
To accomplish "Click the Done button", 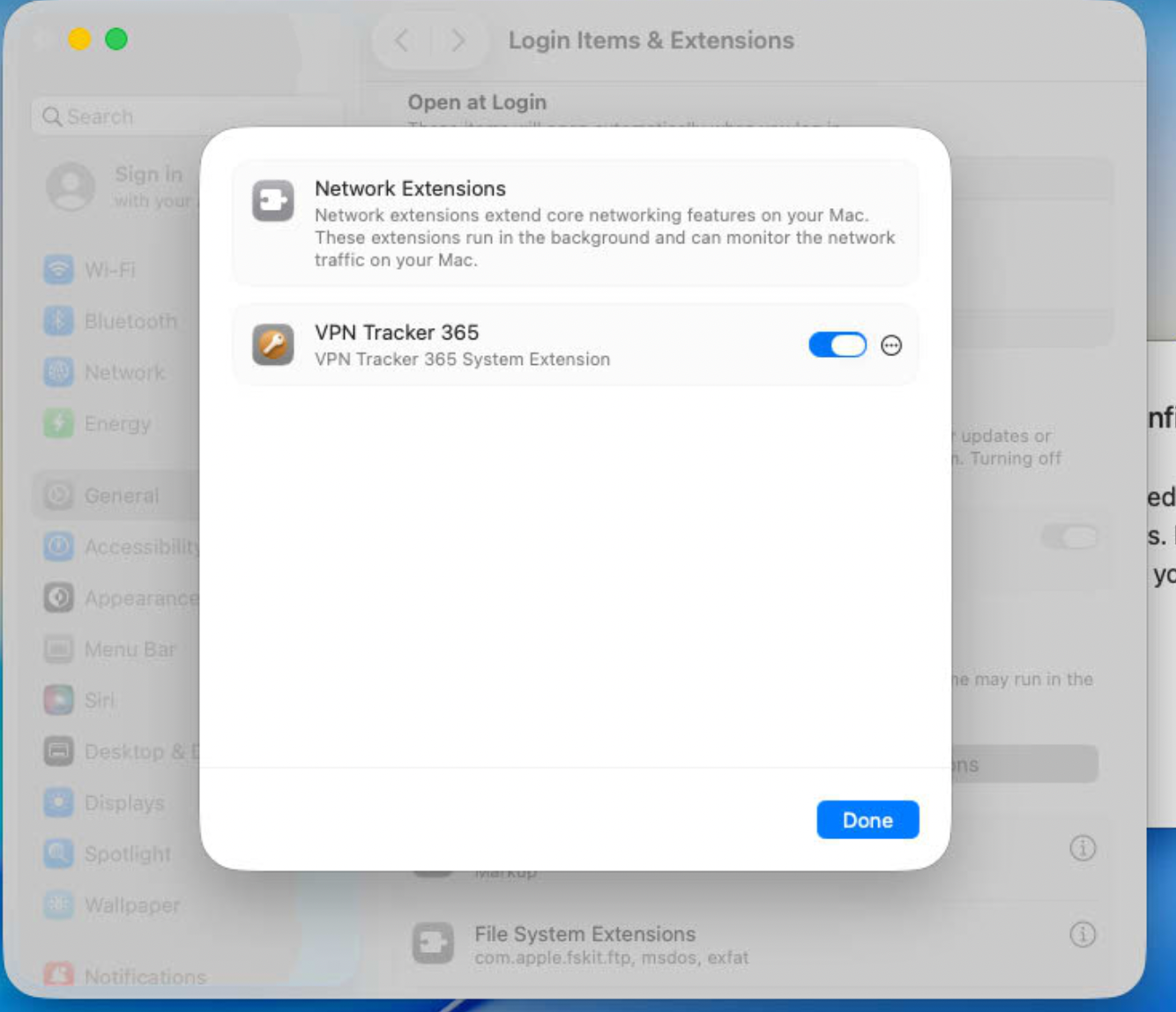I will (867, 820).
